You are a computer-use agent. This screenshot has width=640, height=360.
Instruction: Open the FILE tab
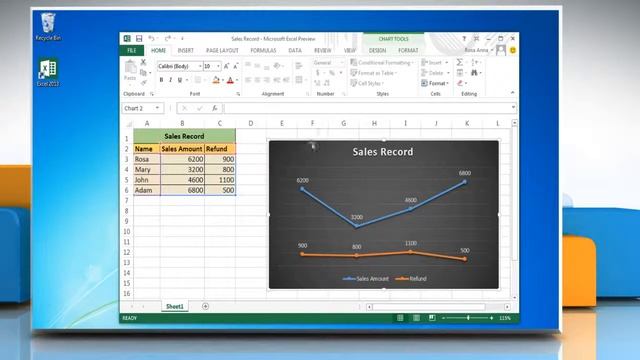[131, 50]
